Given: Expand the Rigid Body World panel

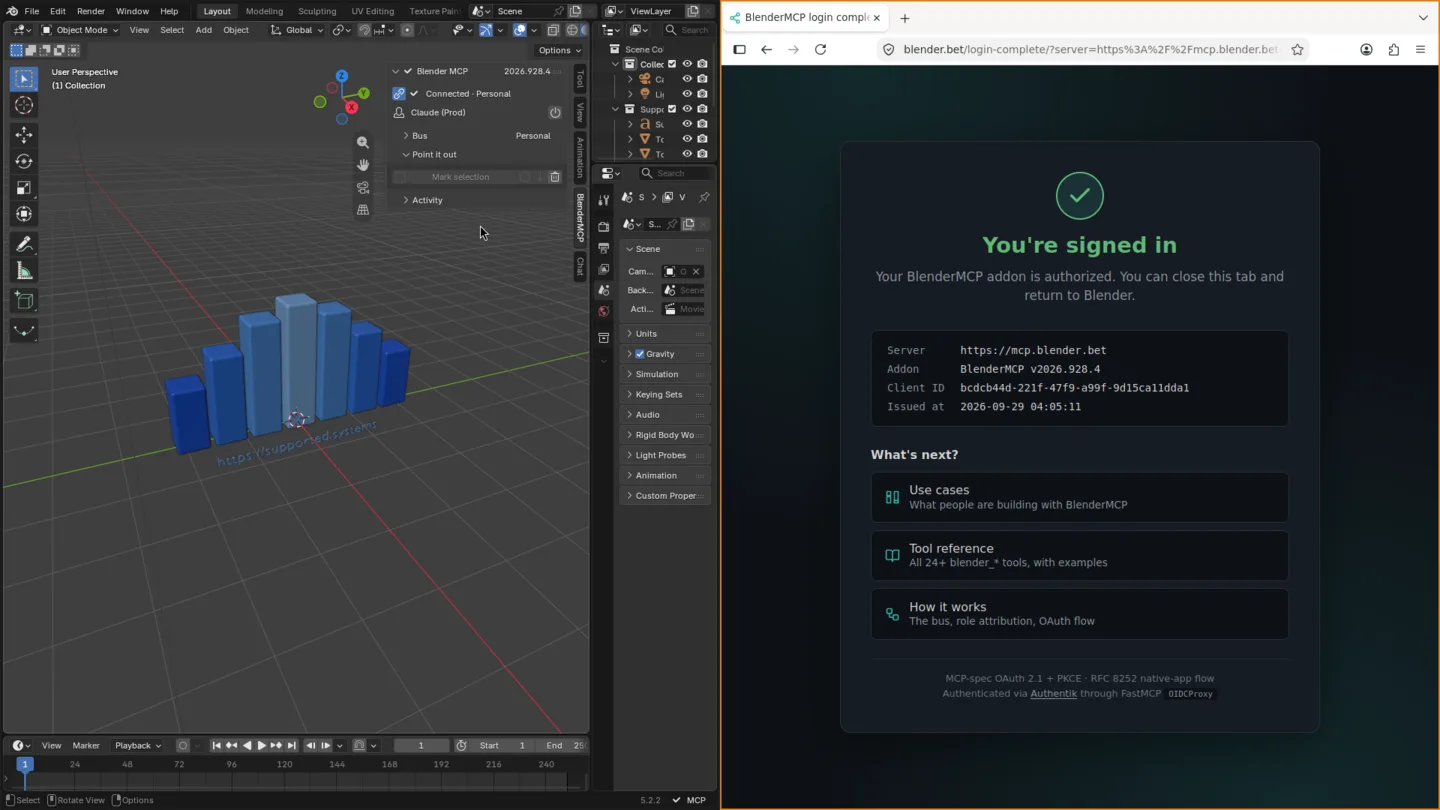Looking at the screenshot, I should tap(665, 435).
